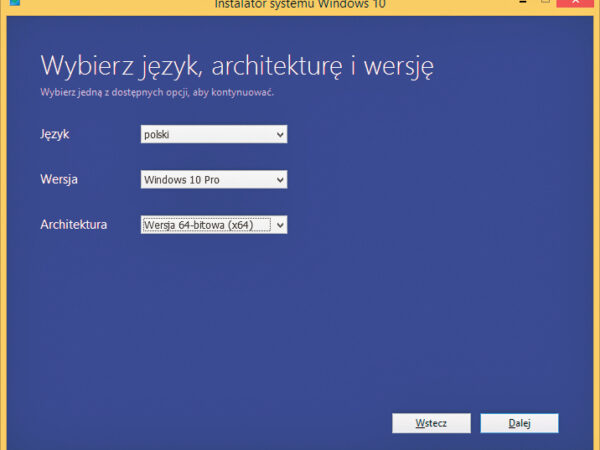The height and width of the screenshot is (450, 600).
Task: Click the subtitle 'Wybierz jedną z dostępnych opcji'
Action: [x=157, y=92]
